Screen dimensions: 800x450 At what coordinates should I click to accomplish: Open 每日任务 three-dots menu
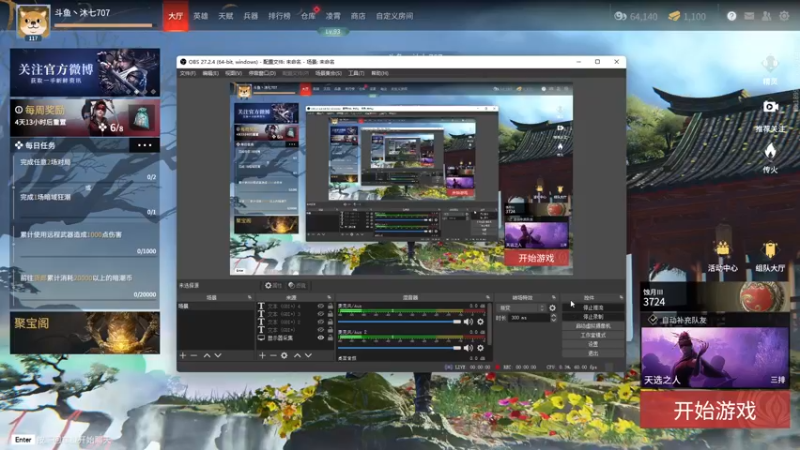pos(145,145)
